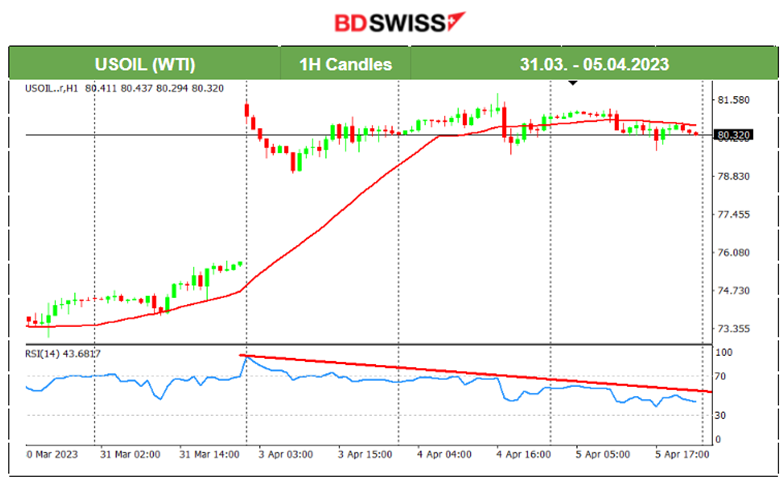Click the RSI 0 level label

718,439
